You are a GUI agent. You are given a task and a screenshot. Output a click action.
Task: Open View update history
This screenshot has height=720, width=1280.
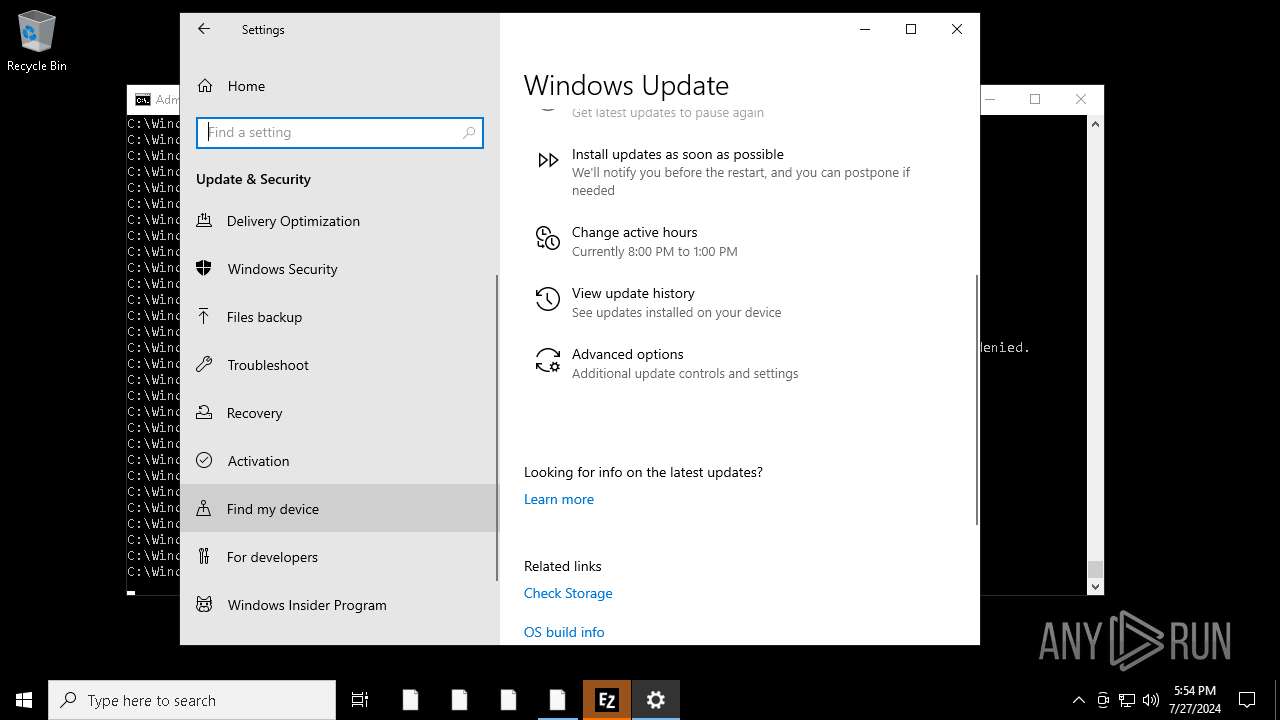pos(633,293)
